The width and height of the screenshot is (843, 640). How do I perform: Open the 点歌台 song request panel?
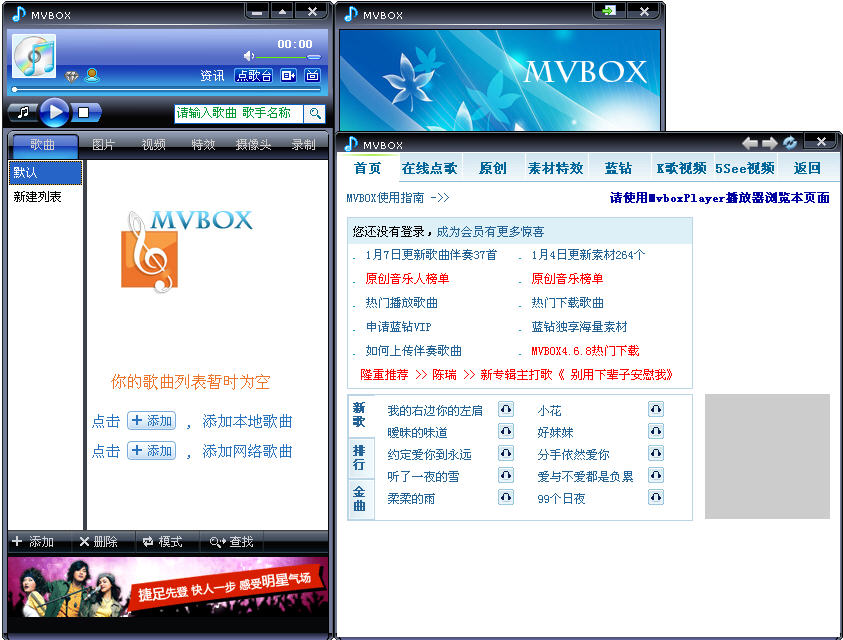click(254, 76)
